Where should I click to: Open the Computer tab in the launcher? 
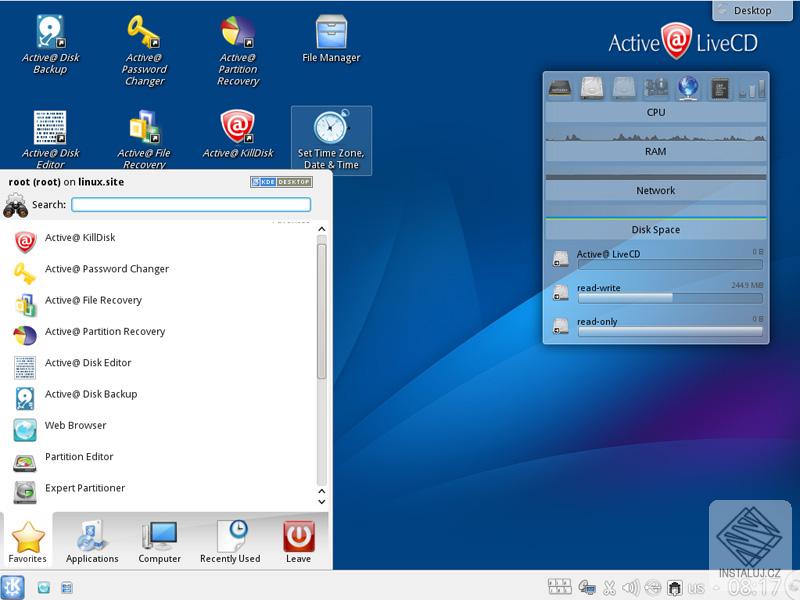pyautogui.click(x=160, y=542)
